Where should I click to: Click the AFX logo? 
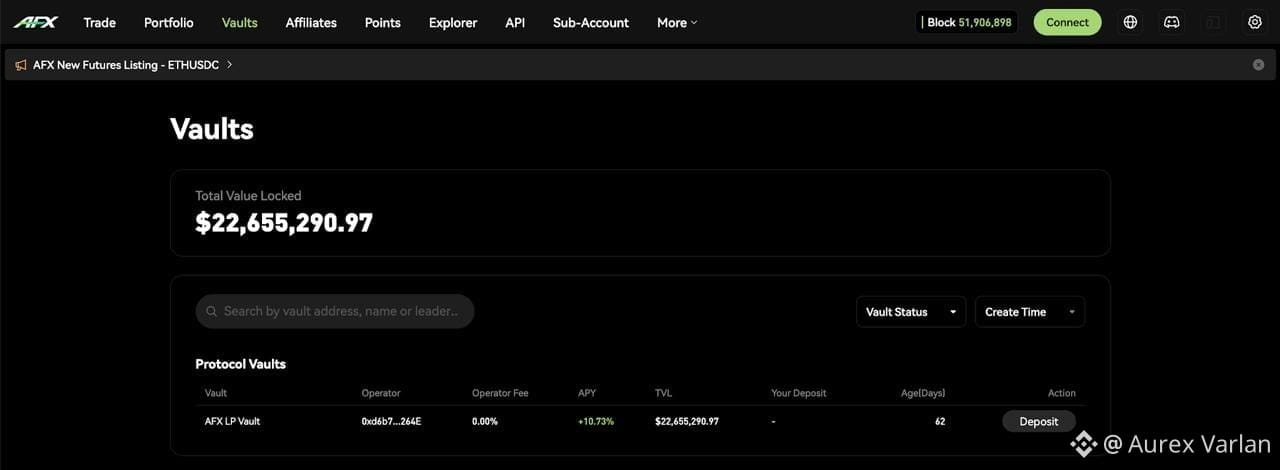pyautogui.click(x=35, y=22)
